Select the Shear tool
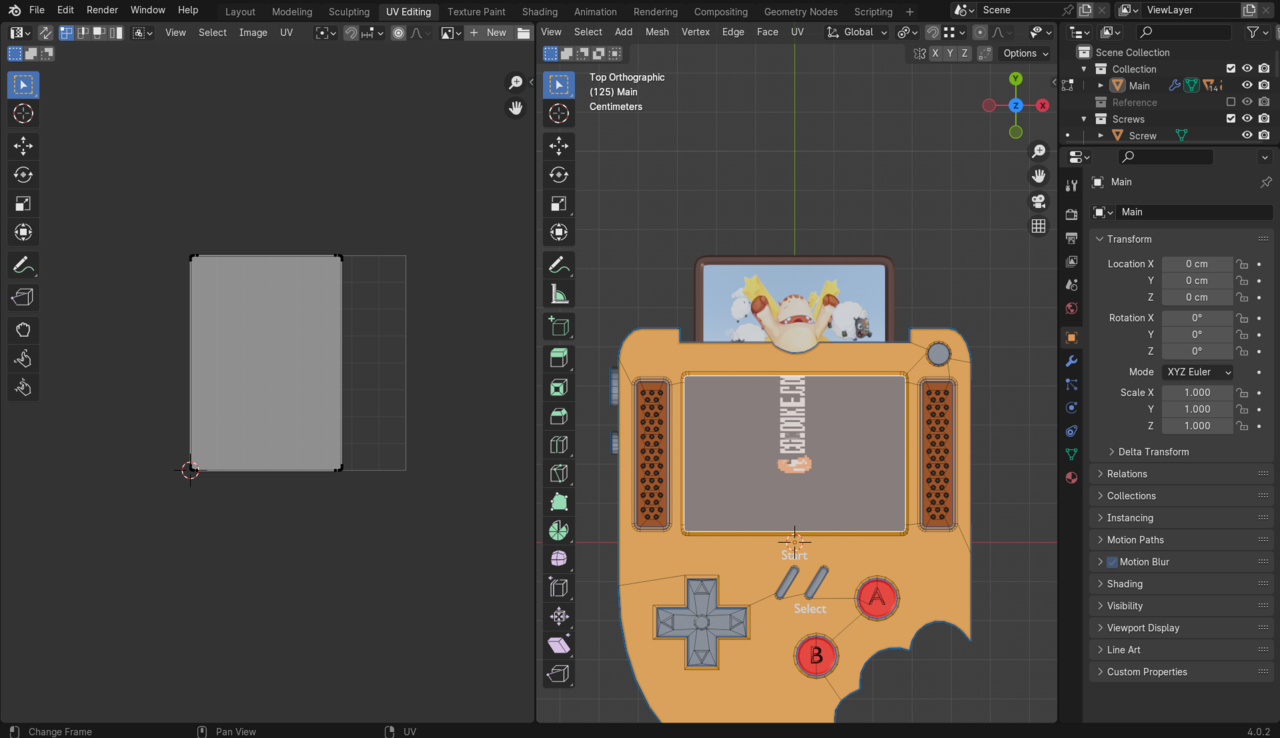 click(x=559, y=645)
